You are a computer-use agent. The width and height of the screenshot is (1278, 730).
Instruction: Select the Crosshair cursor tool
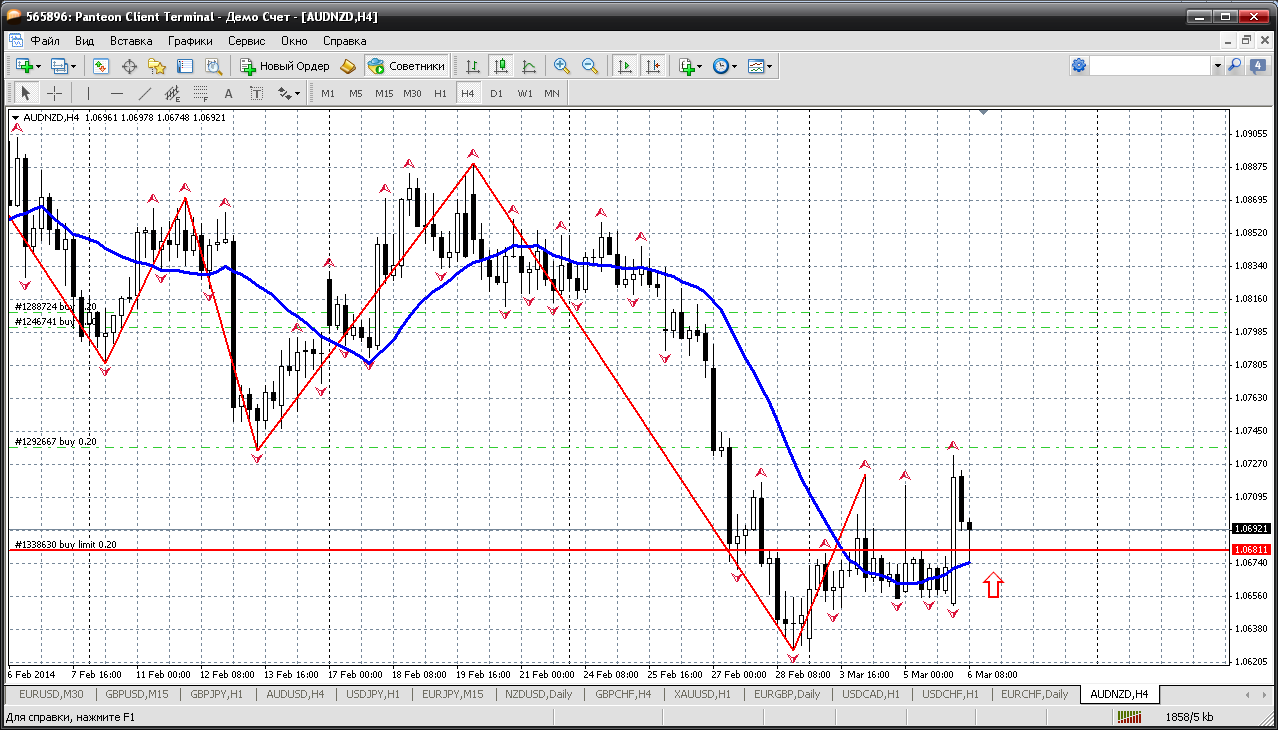[x=54, y=93]
